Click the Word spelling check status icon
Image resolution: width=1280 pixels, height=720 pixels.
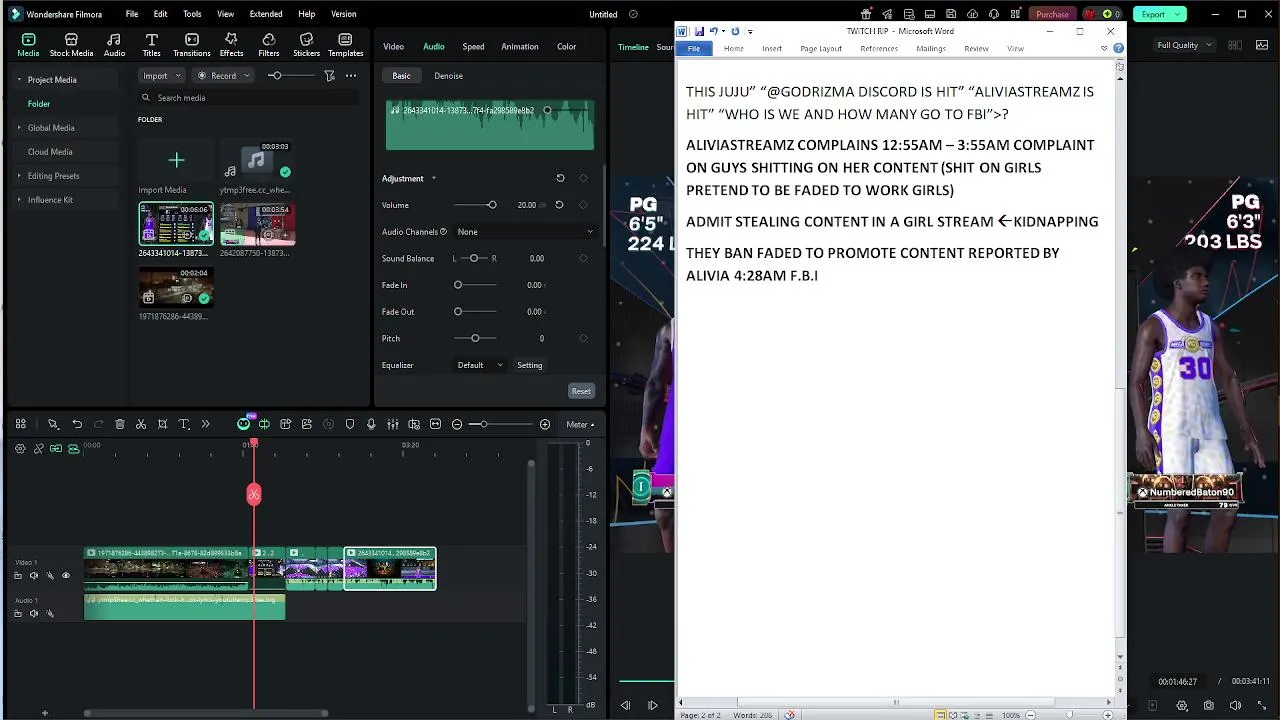click(x=790, y=715)
